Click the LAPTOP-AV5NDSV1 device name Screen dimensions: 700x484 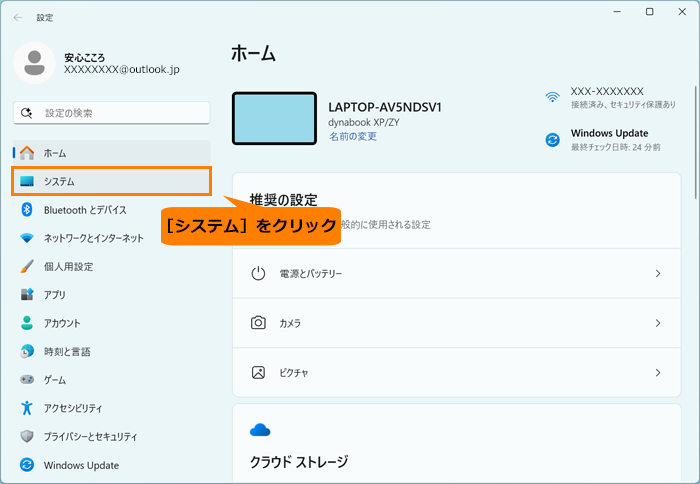click(385, 107)
